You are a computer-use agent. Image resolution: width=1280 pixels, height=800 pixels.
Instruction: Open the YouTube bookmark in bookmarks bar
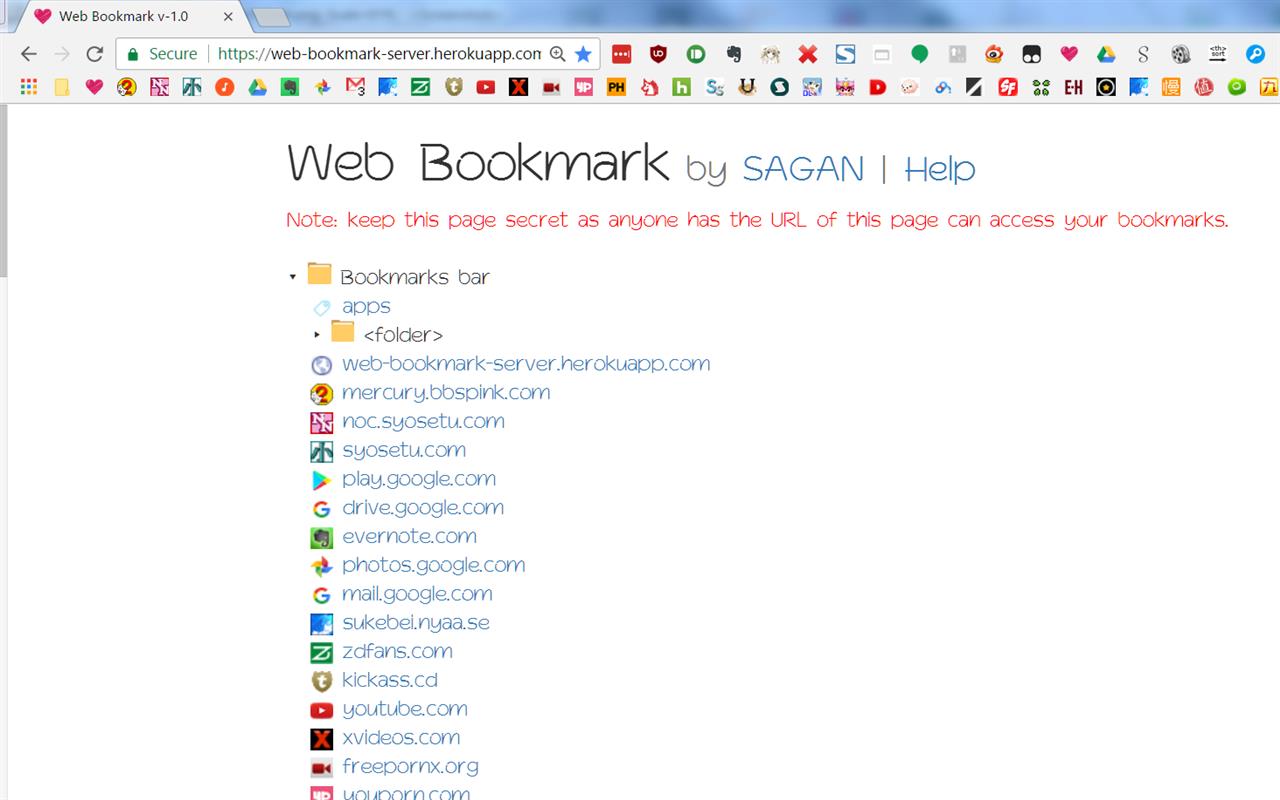486,87
